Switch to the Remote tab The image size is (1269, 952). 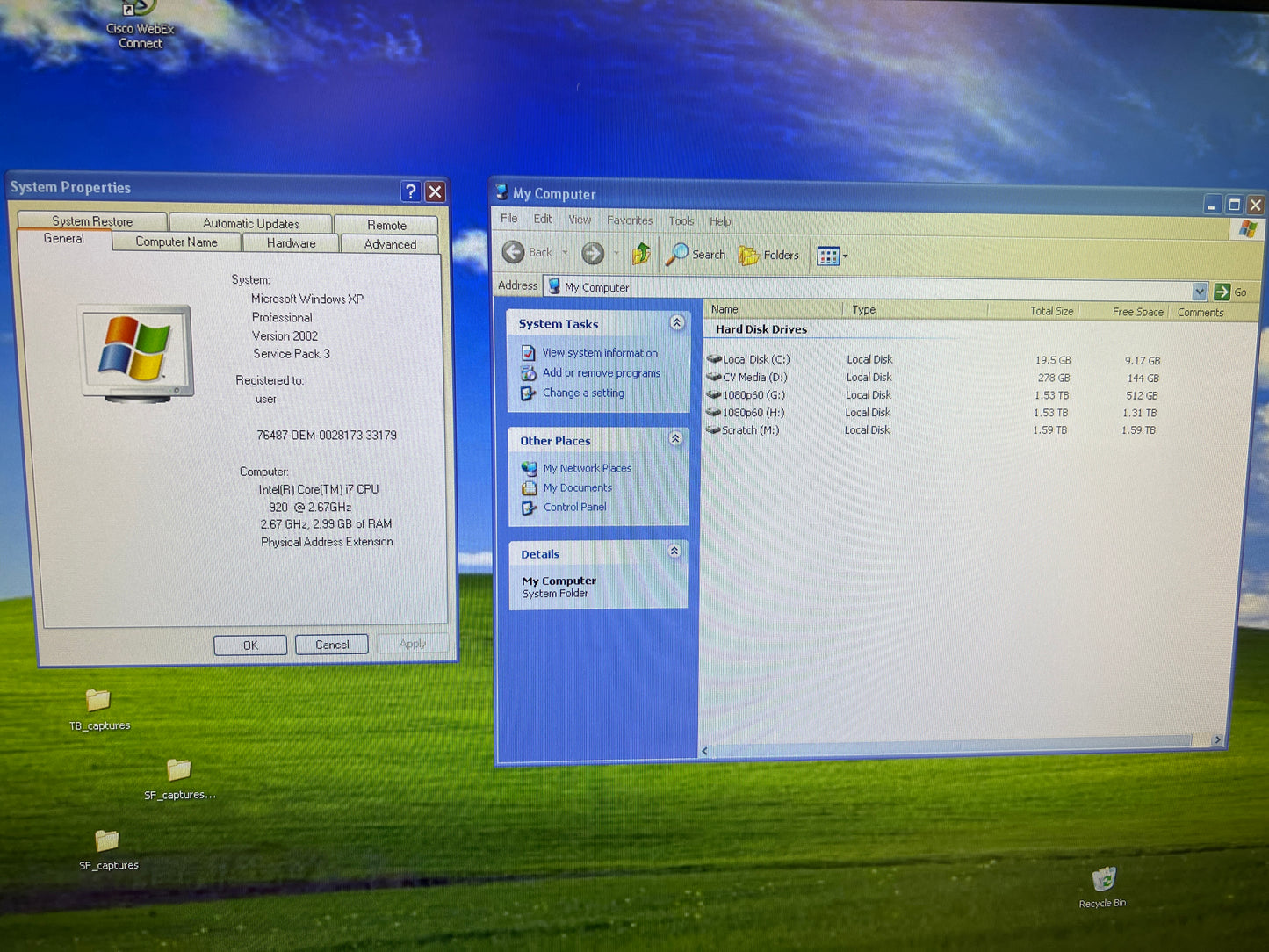click(x=386, y=225)
